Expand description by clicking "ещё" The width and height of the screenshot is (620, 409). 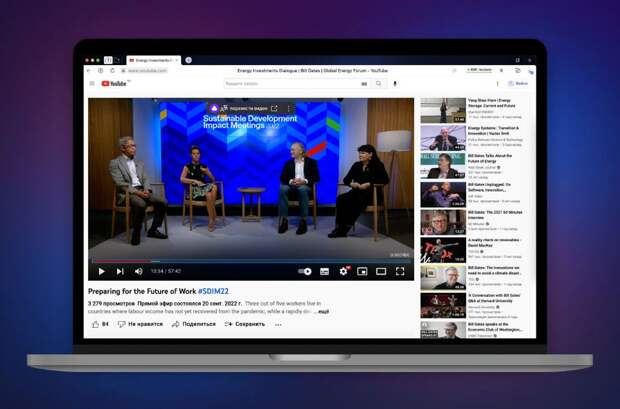(x=325, y=311)
